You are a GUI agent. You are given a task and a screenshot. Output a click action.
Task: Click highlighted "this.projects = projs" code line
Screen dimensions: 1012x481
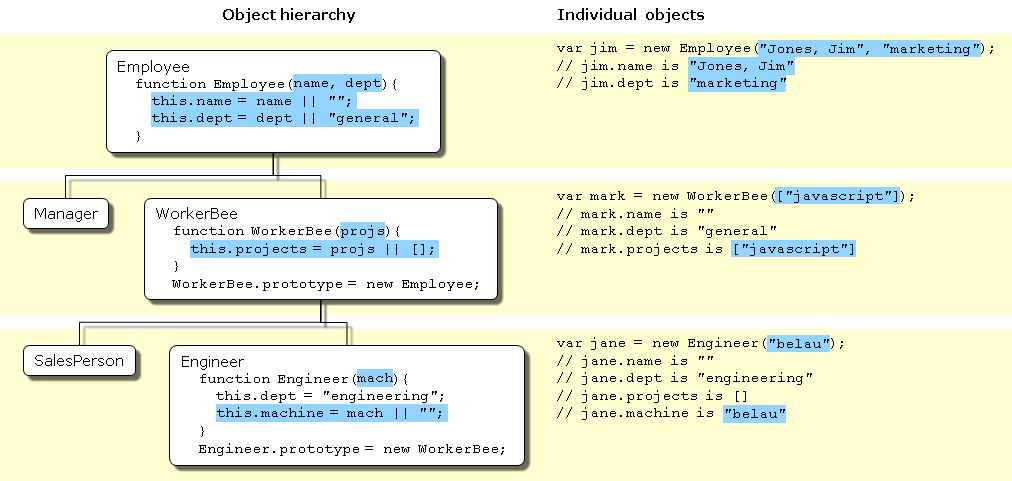pyautogui.click(x=314, y=249)
